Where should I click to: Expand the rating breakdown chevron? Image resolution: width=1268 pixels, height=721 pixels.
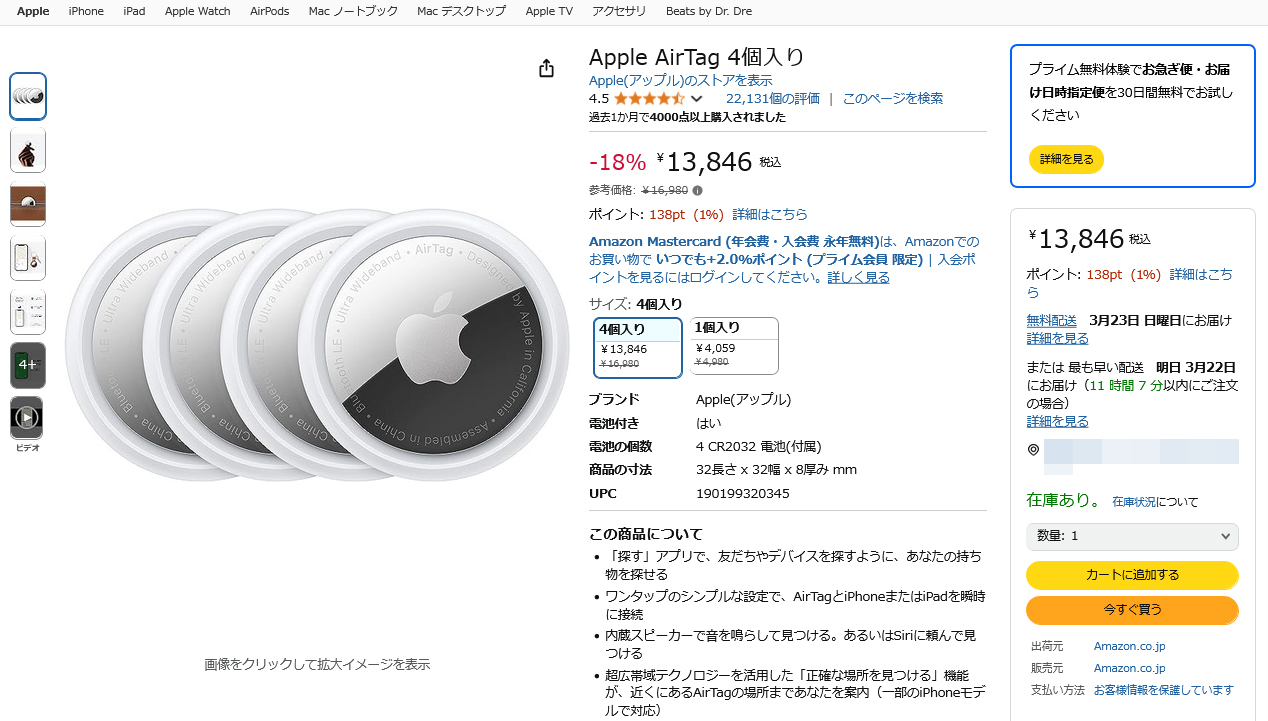pyautogui.click(x=697, y=99)
